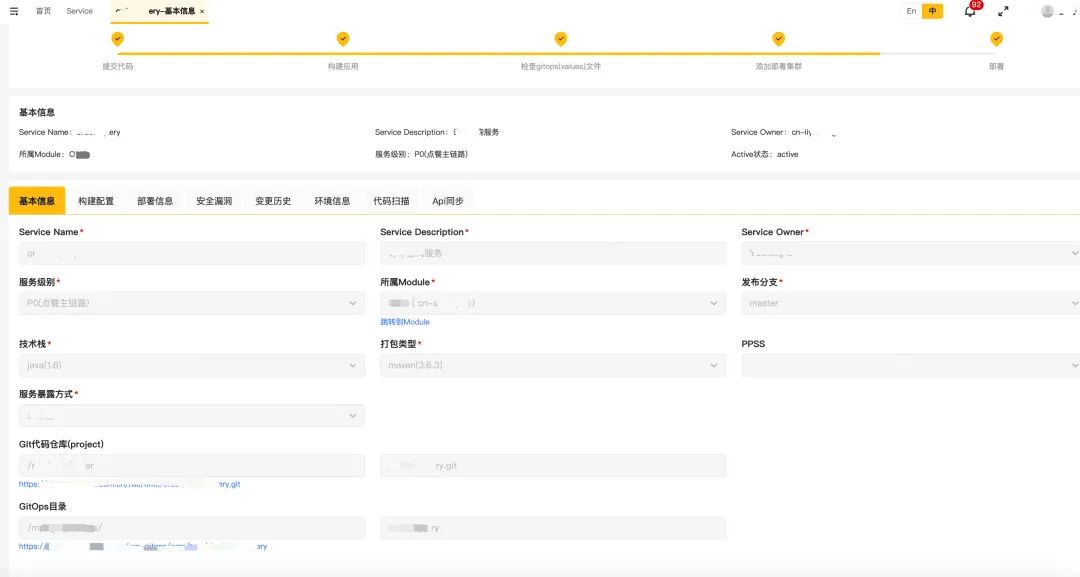Screen dimensions: 1080x577
Task: Switch to the 构建配置 tab
Action: [96, 201]
